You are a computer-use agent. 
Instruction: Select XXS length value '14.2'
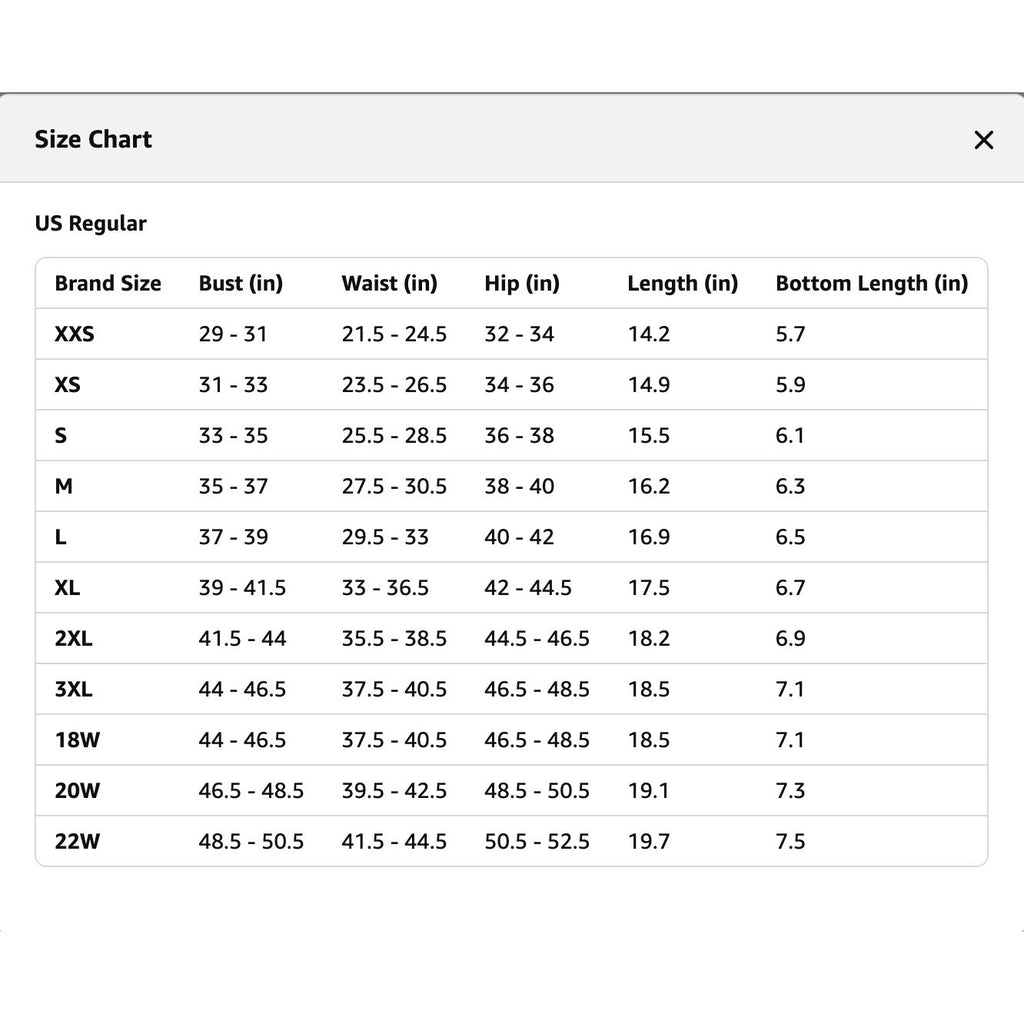click(x=648, y=334)
